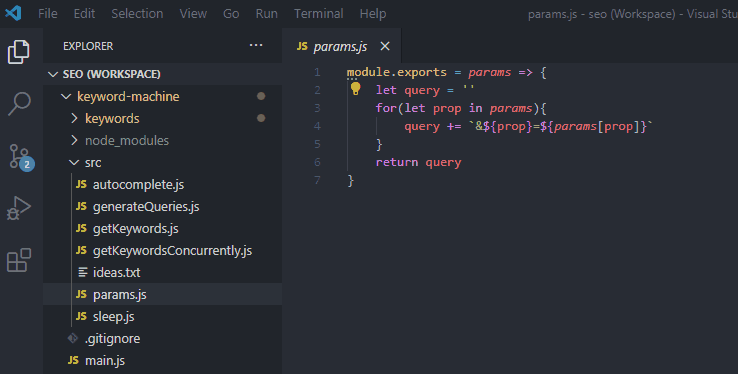
Task: Open the Extensions view icon
Action: pos(19,260)
